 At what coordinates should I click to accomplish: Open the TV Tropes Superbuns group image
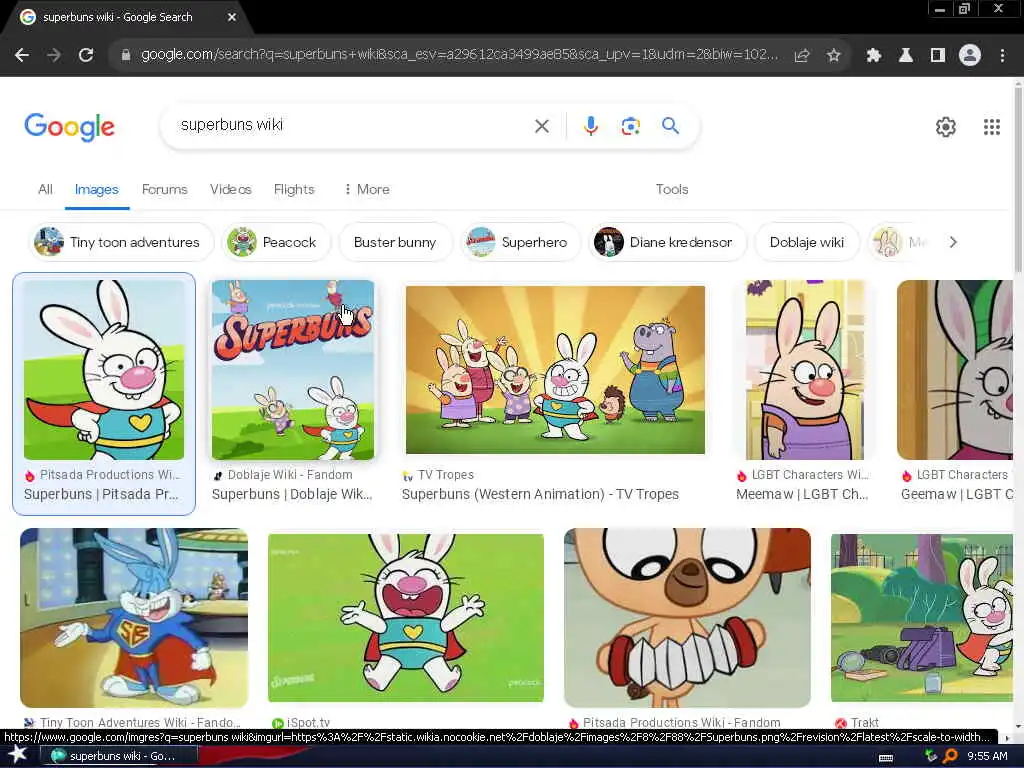555,370
